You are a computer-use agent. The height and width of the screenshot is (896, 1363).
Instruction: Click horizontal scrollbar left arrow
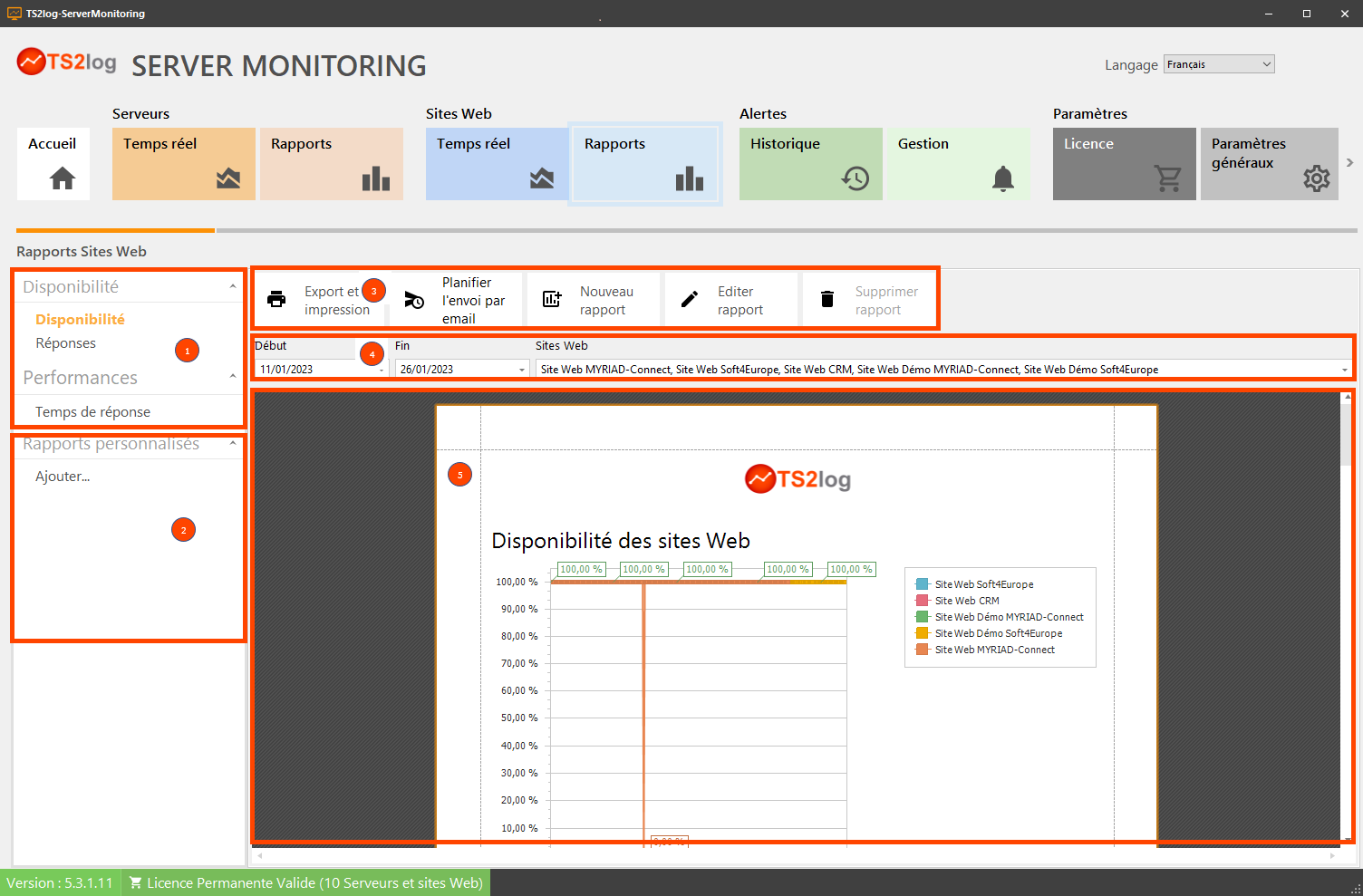(x=260, y=855)
